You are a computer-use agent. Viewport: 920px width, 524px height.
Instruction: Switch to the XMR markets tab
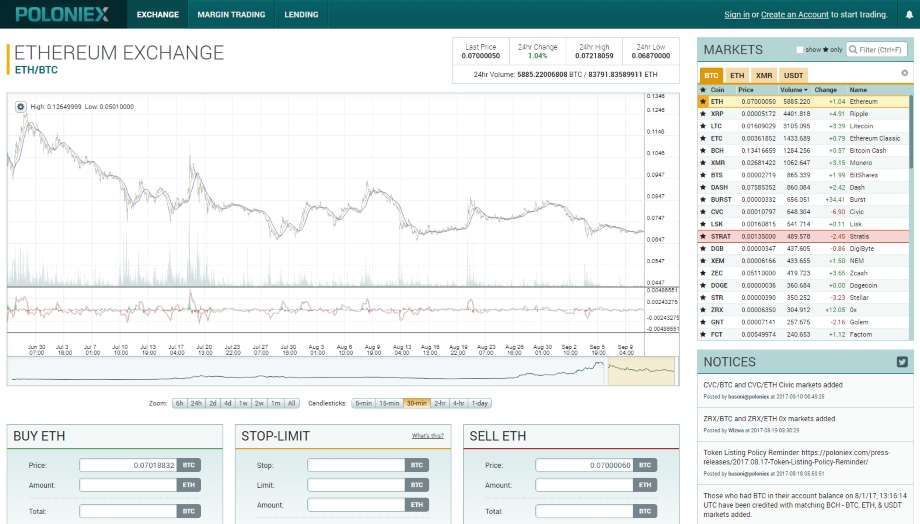(x=764, y=75)
